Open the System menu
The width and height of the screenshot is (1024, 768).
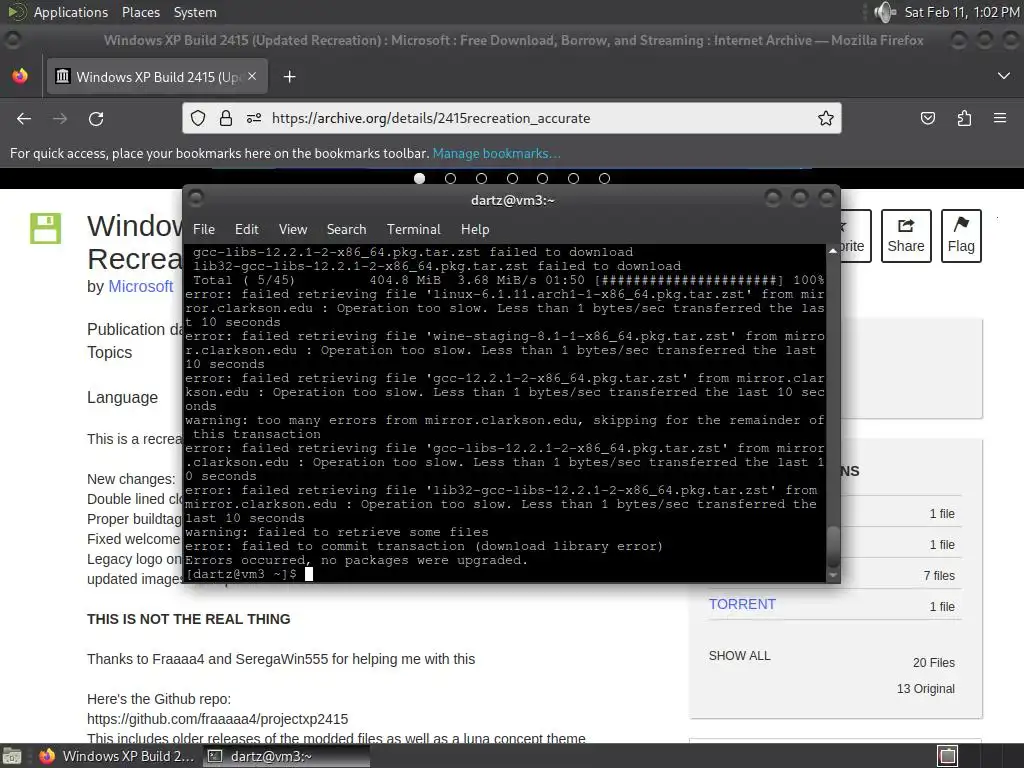[x=195, y=12]
